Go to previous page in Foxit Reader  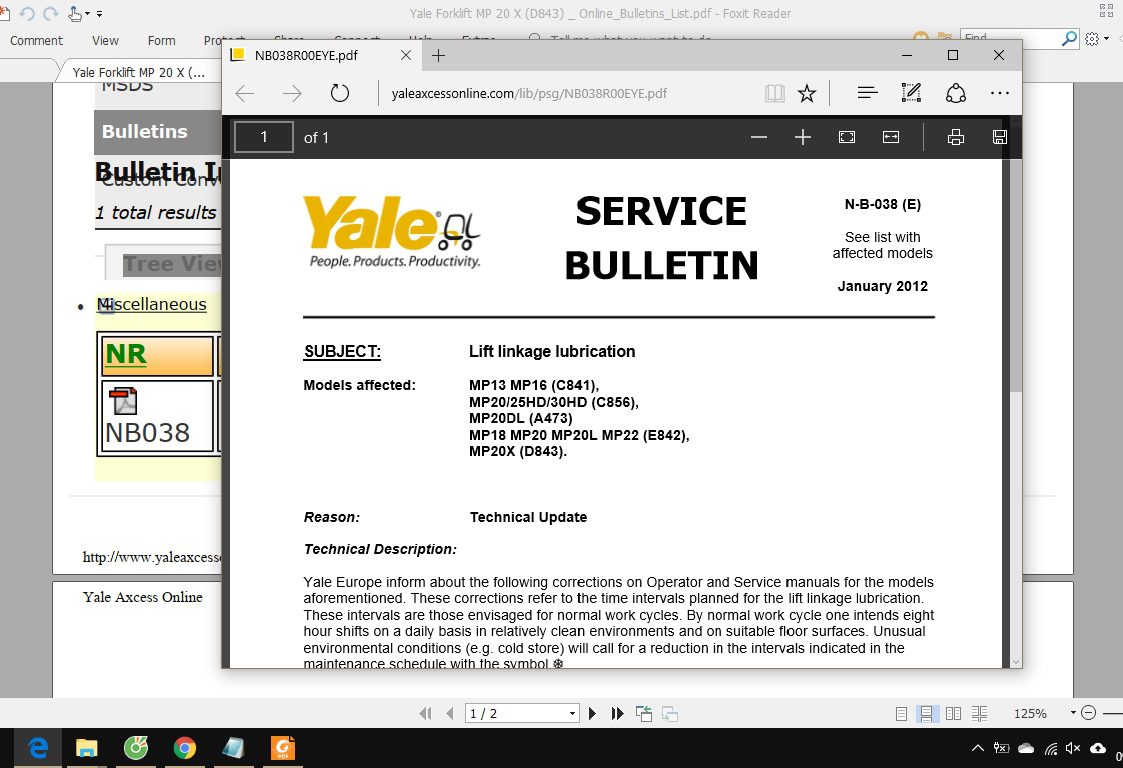[x=450, y=713]
